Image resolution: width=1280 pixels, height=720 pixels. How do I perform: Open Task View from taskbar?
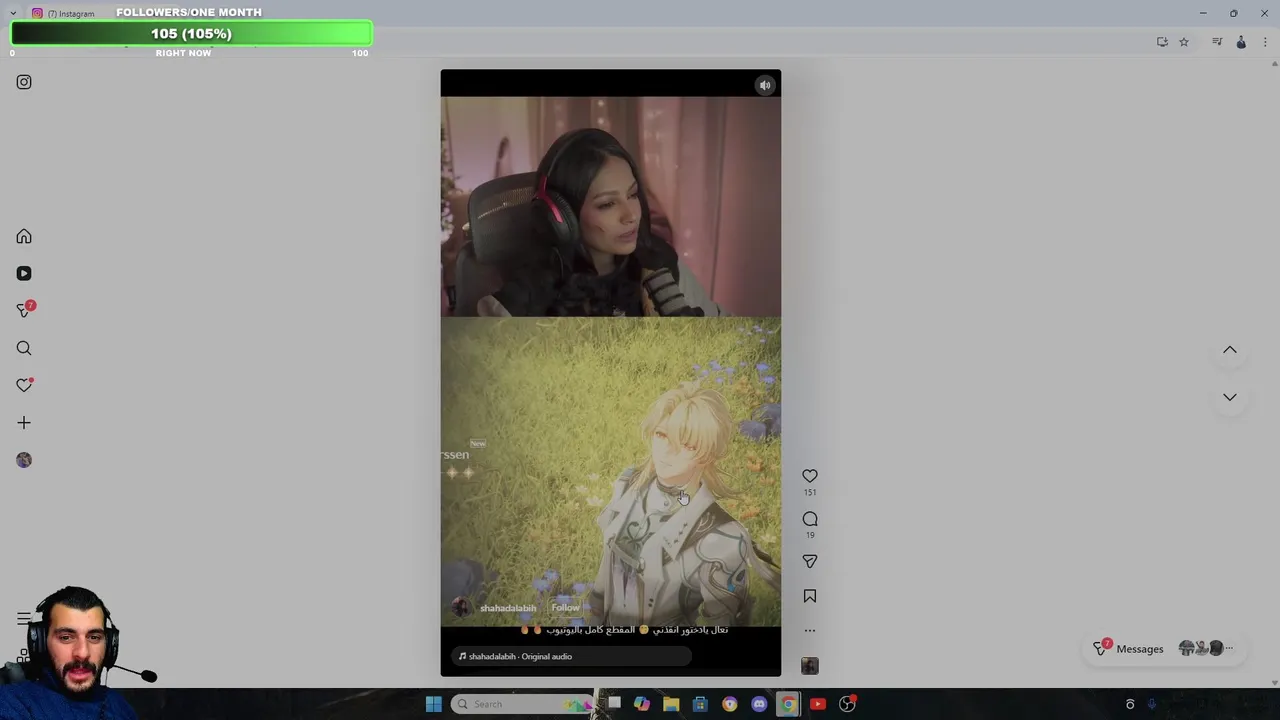tap(614, 704)
